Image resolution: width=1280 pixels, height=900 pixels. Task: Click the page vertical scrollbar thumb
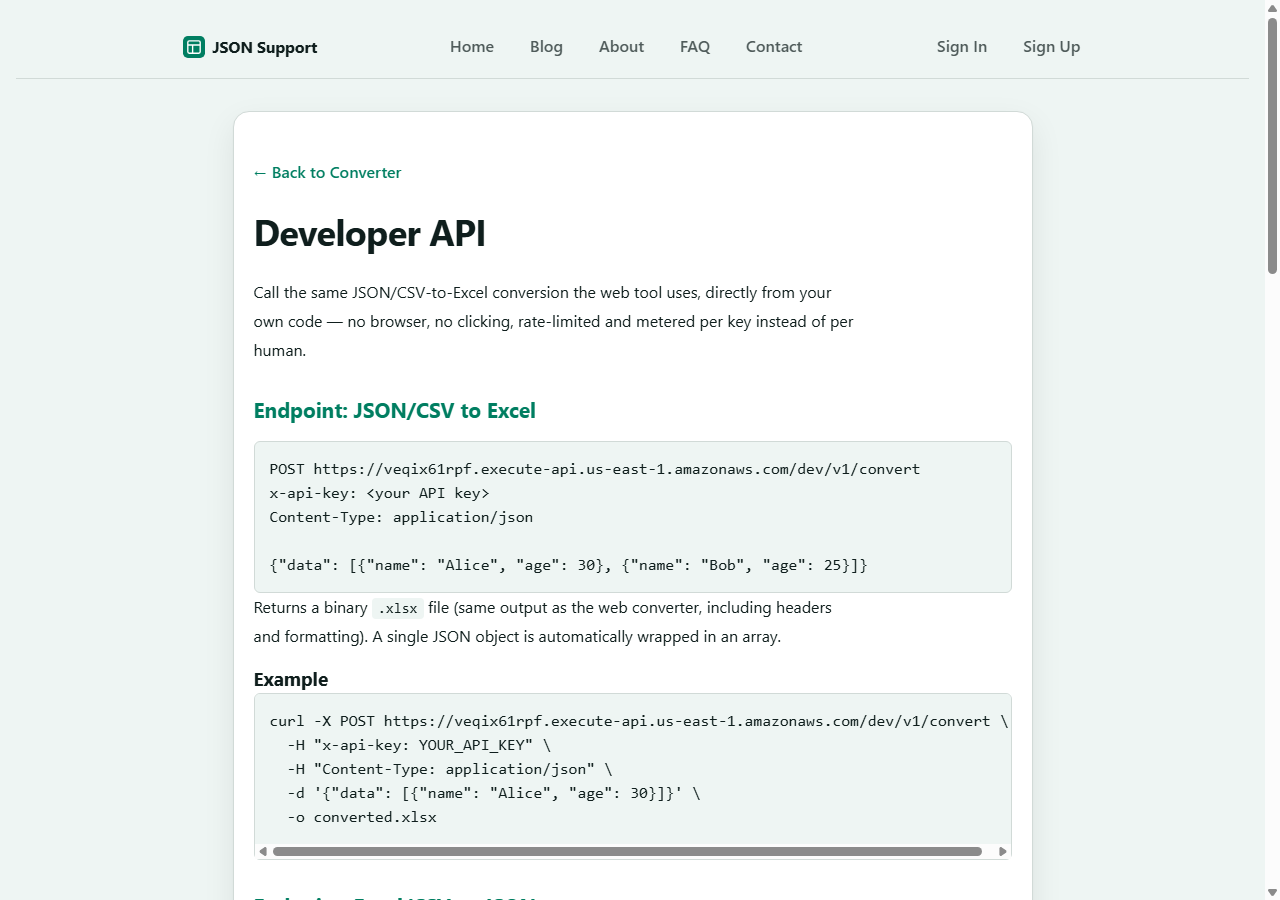tap(1272, 145)
